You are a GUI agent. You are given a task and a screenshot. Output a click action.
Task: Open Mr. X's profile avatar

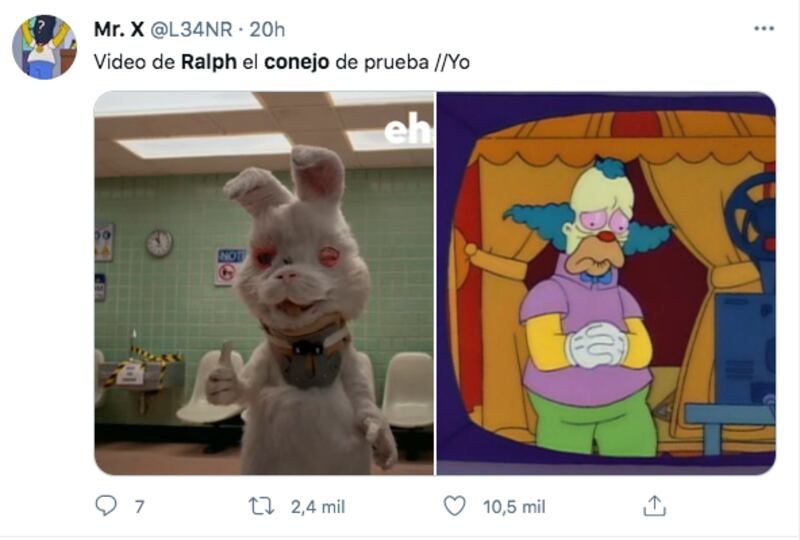tap(44, 47)
